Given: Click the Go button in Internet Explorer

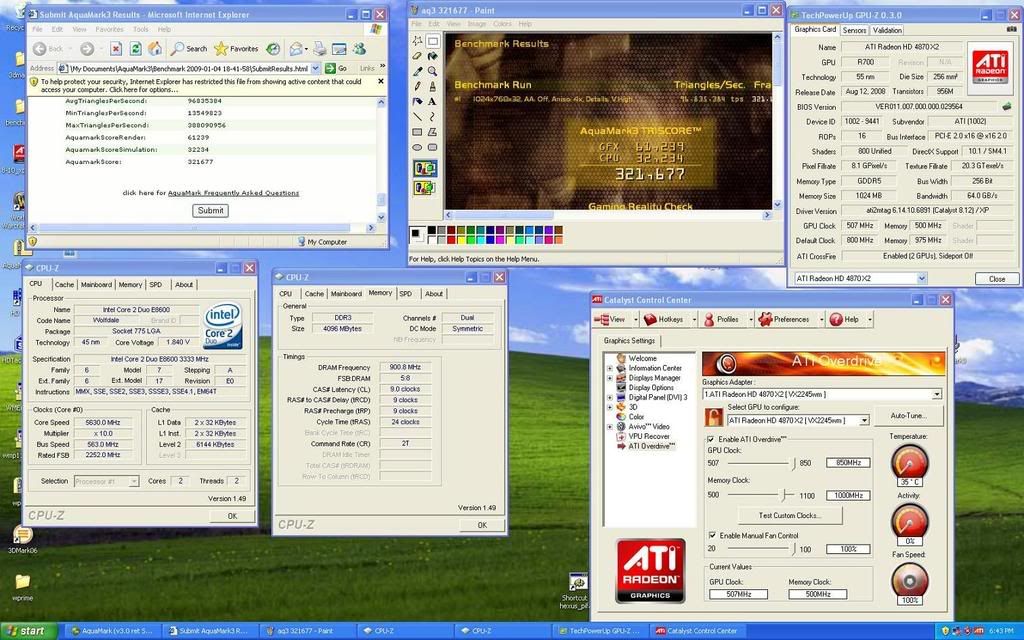Looking at the screenshot, I should tap(337, 68).
